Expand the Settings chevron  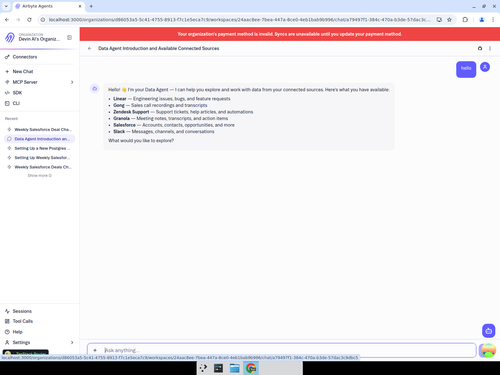pos(72,342)
